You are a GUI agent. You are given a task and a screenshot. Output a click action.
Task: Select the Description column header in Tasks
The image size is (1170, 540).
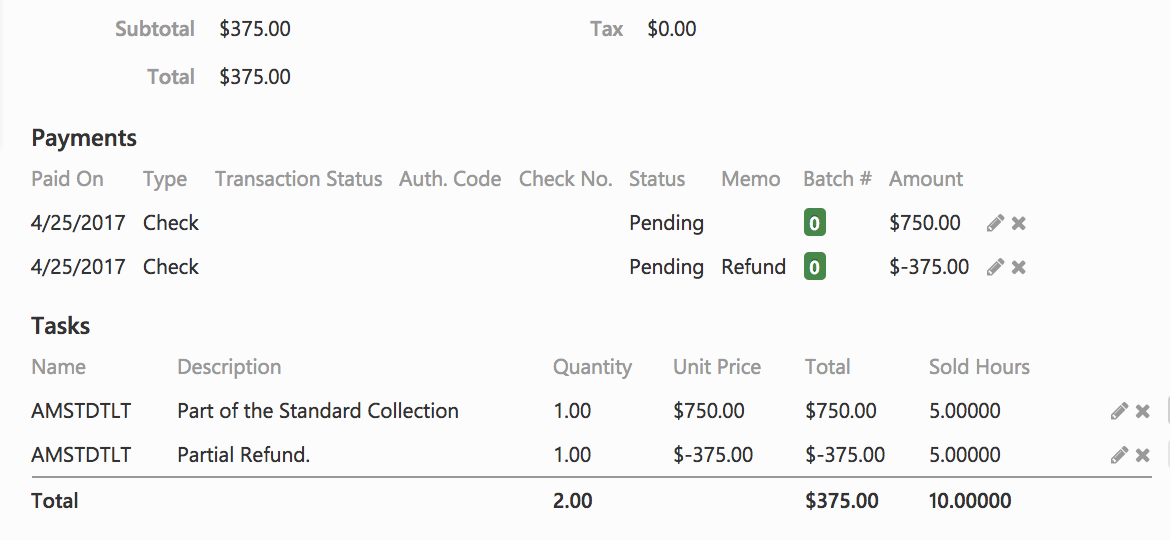click(229, 367)
